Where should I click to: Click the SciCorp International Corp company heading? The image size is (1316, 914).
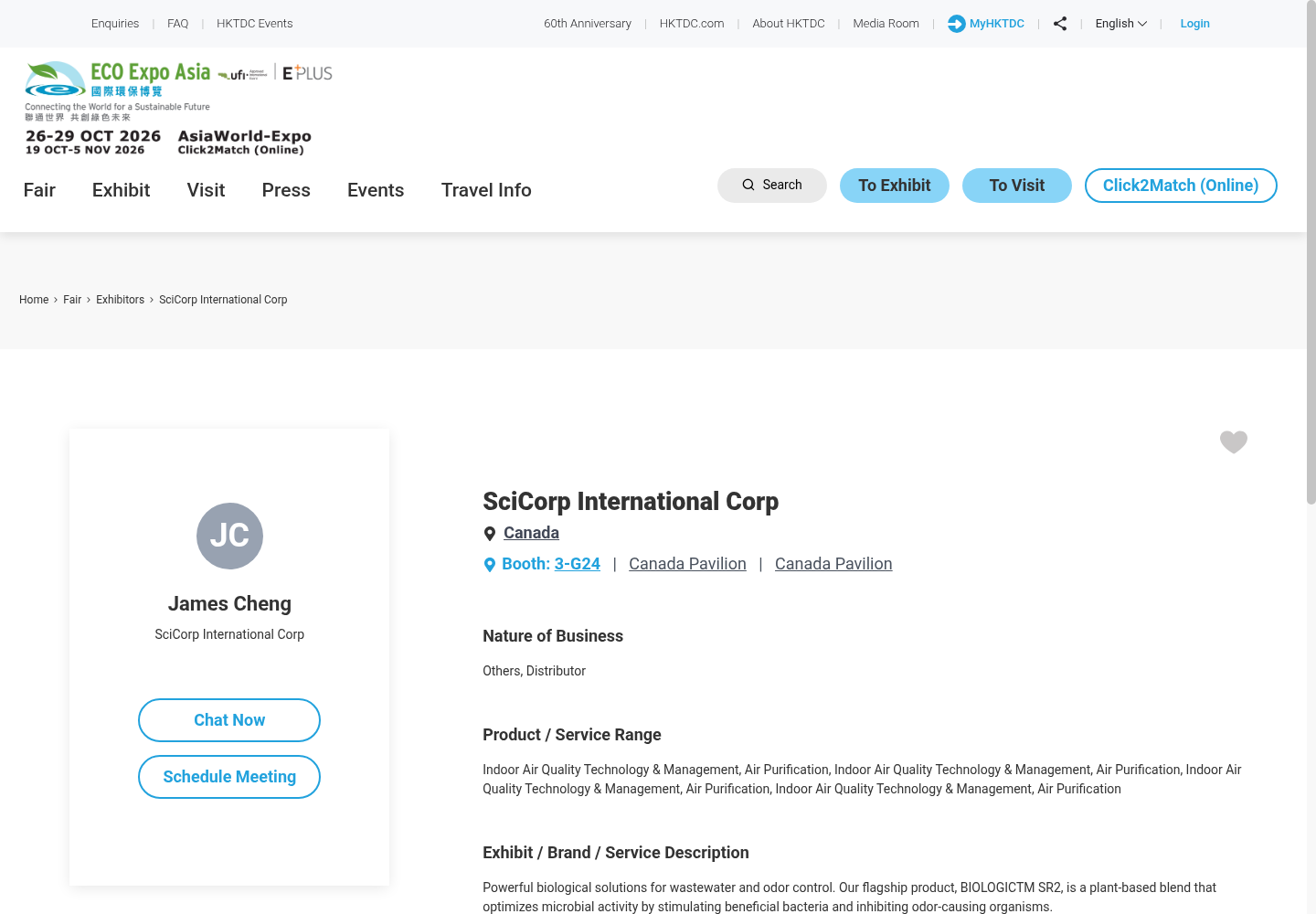(x=631, y=502)
